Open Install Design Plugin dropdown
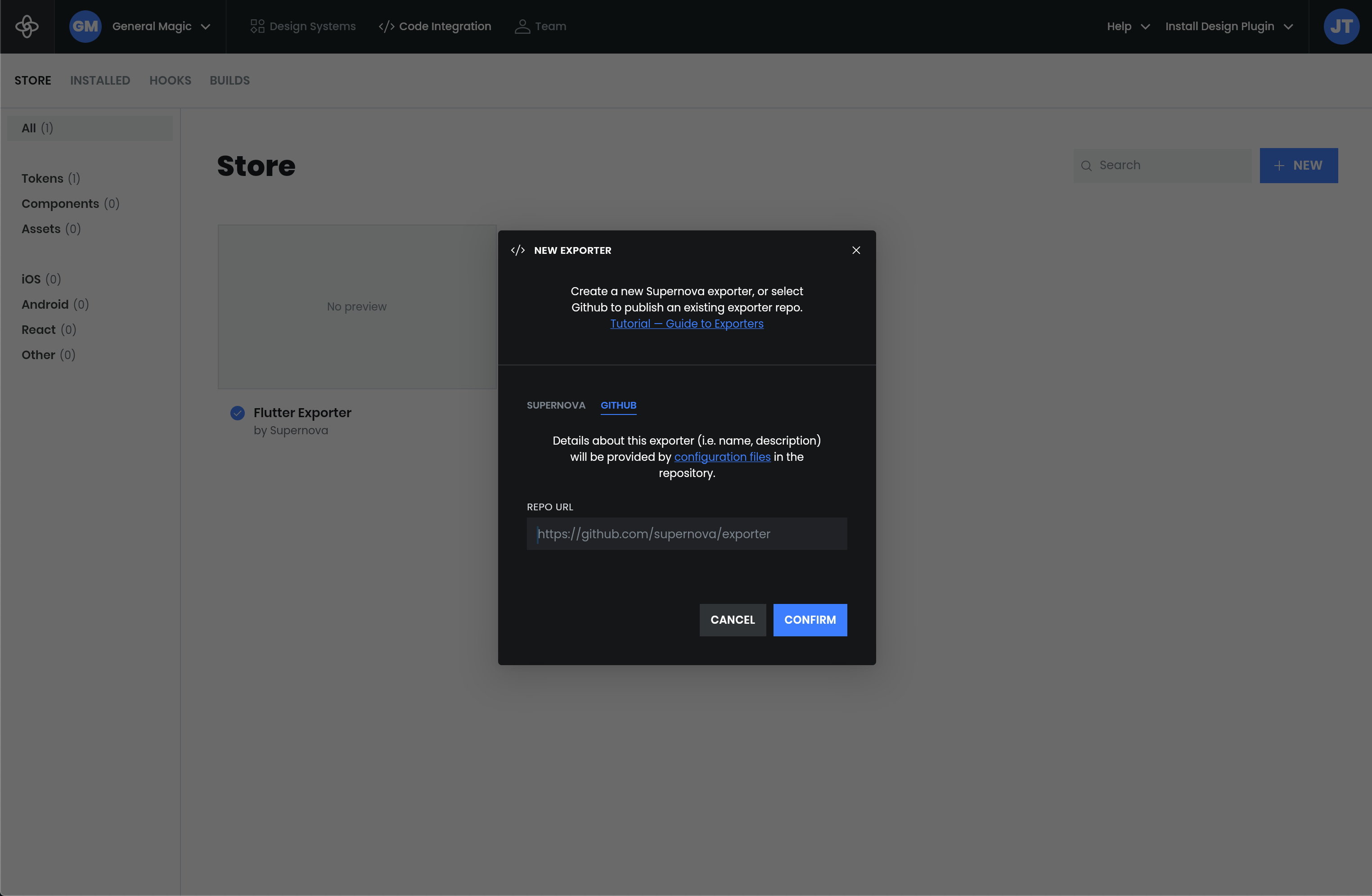This screenshot has height=896, width=1372. [x=1229, y=27]
